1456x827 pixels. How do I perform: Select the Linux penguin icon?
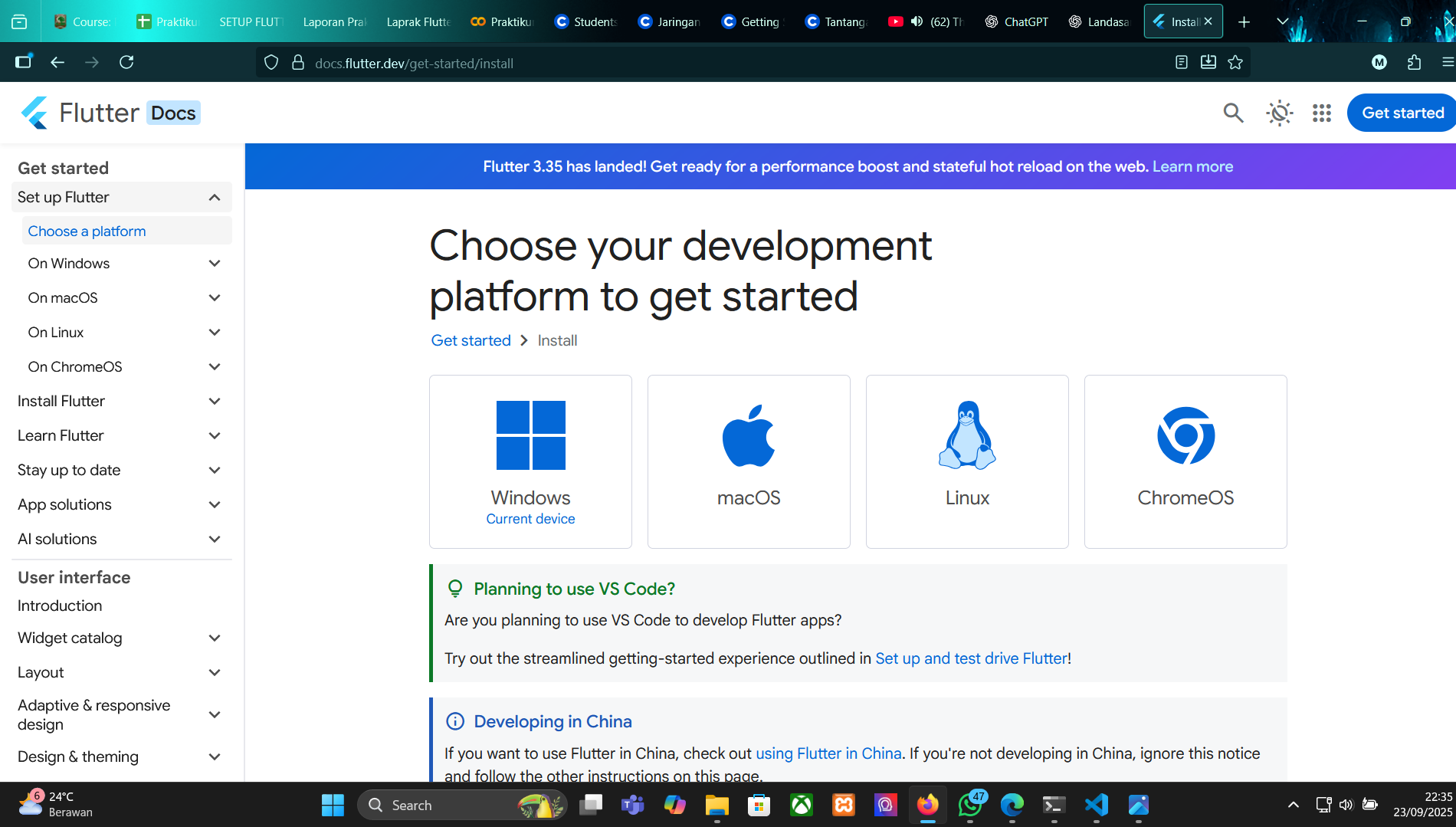coord(966,437)
